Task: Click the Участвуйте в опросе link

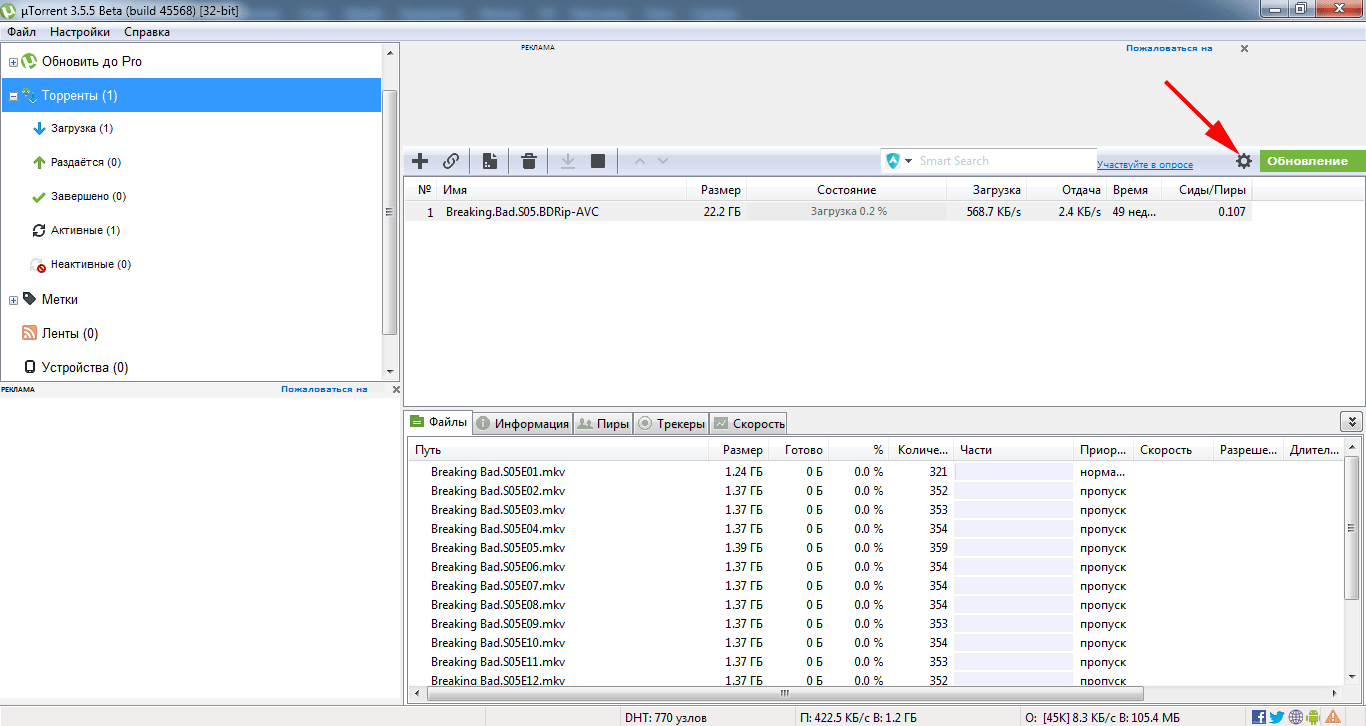Action: [x=1144, y=165]
